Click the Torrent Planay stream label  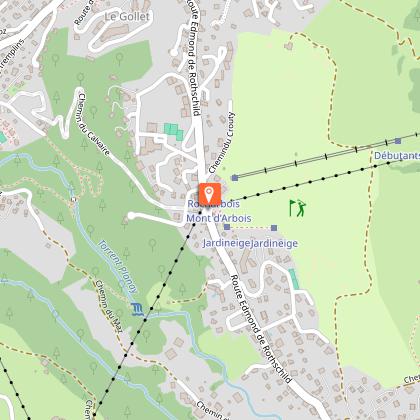[118, 266]
